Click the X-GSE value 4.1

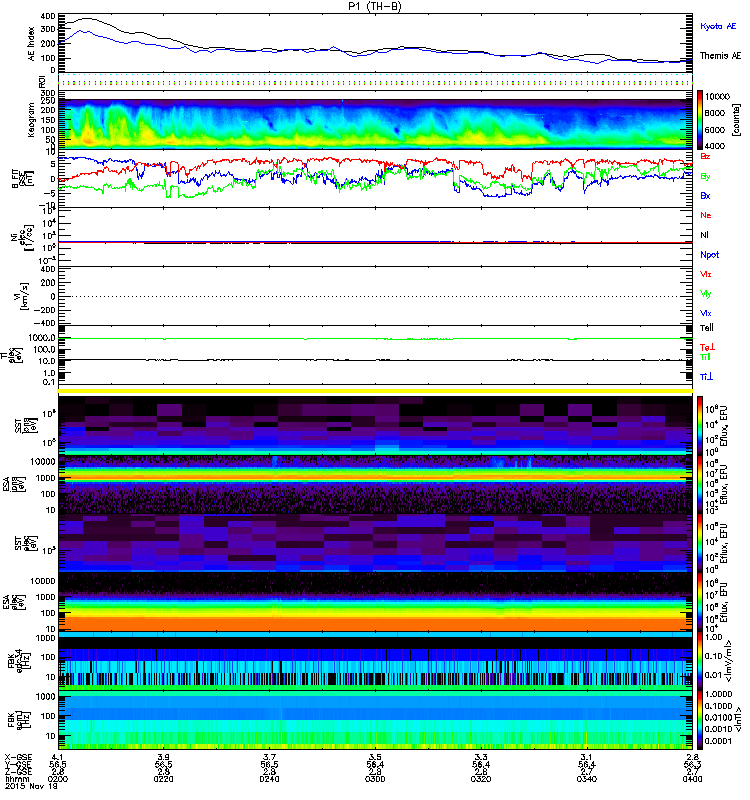[x=58, y=757]
